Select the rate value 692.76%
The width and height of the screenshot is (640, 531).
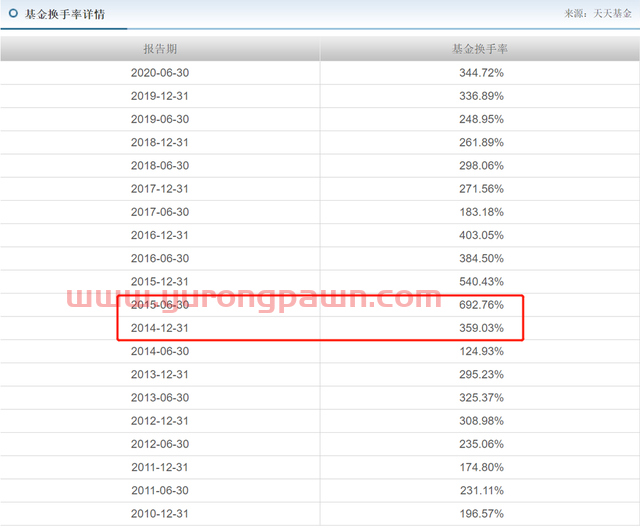coord(481,305)
